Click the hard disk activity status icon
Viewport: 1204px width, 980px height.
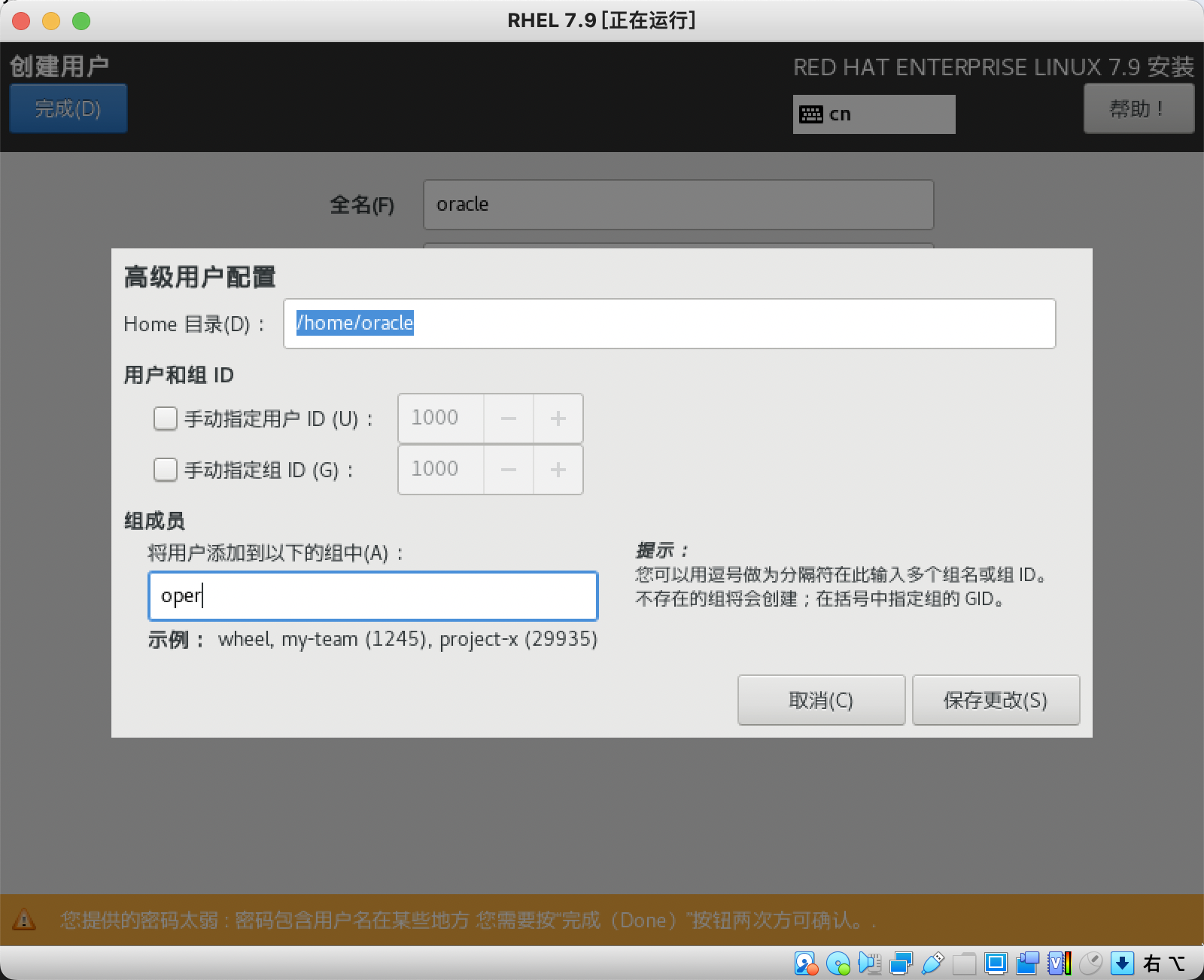pyautogui.click(x=806, y=963)
